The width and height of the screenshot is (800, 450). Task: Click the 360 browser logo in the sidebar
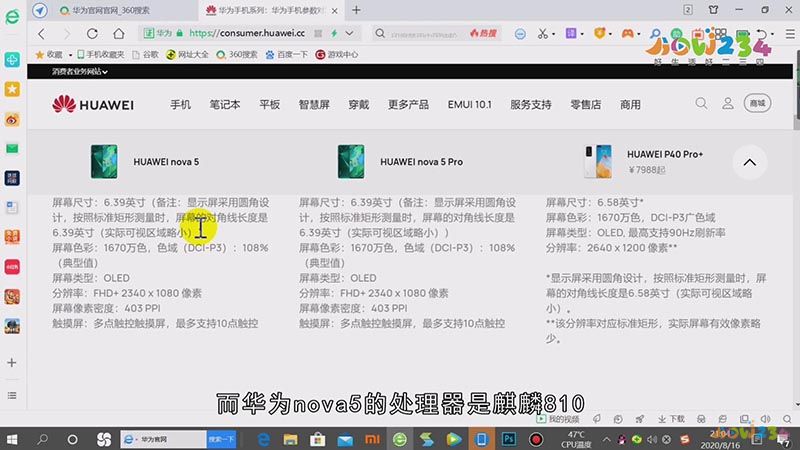click(x=12, y=17)
